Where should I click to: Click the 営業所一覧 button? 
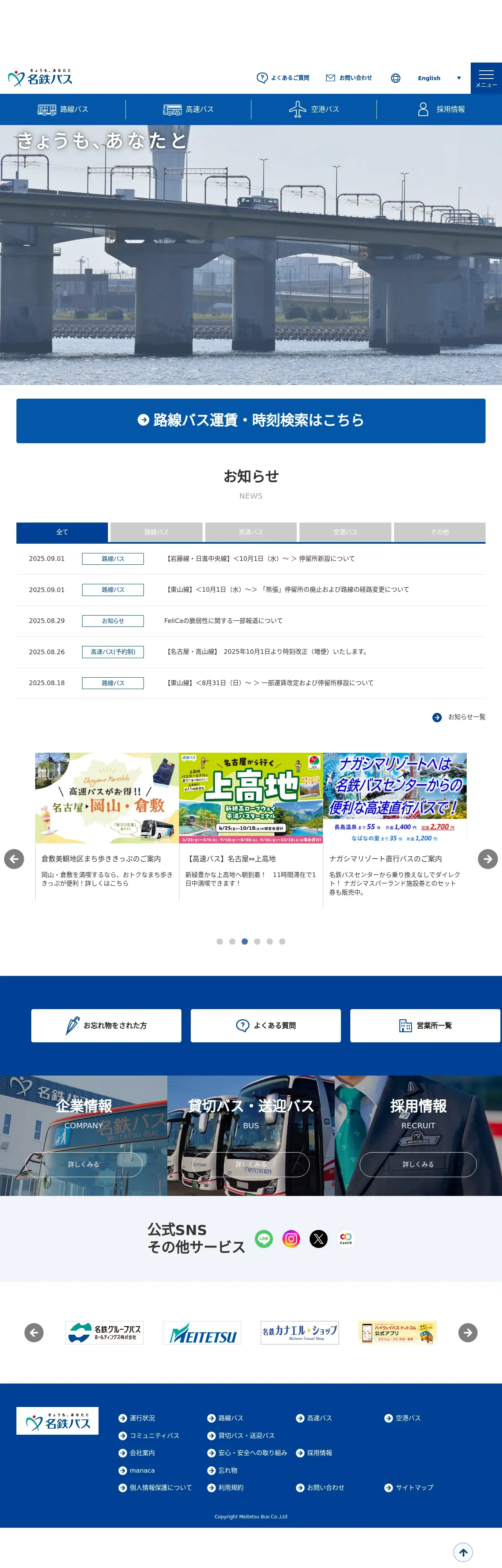(x=425, y=1026)
